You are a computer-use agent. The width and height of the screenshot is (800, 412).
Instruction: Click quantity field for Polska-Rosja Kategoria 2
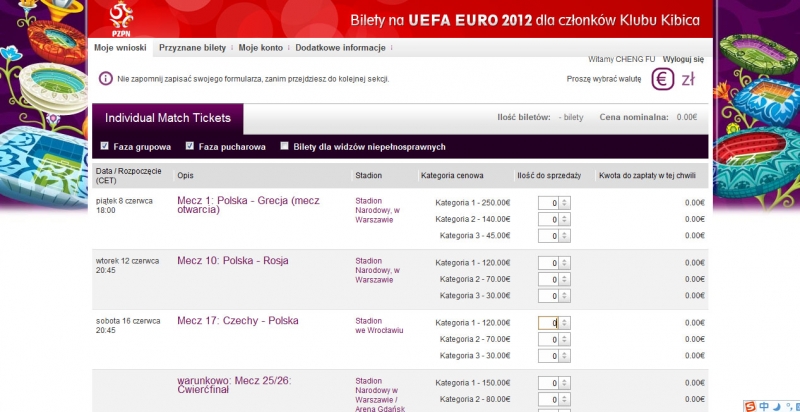[548, 279]
